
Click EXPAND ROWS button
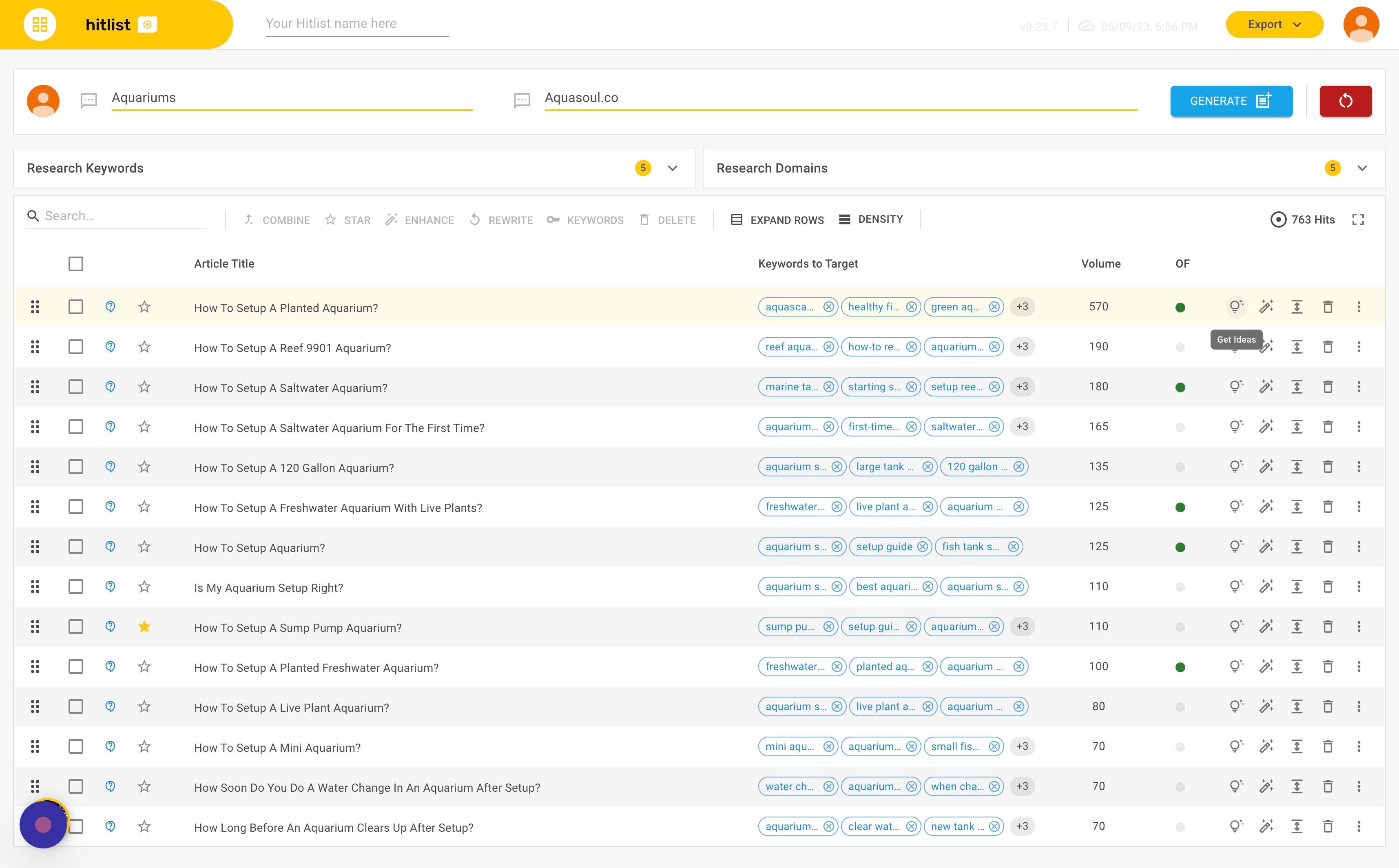pyautogui.click(x=777, y=220)
